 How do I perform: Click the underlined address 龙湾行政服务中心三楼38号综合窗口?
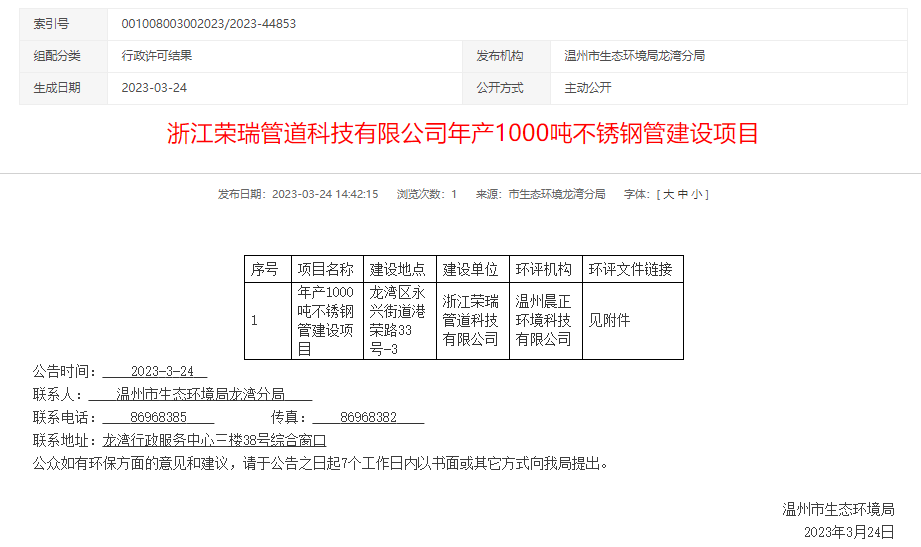tap(215, 440)
